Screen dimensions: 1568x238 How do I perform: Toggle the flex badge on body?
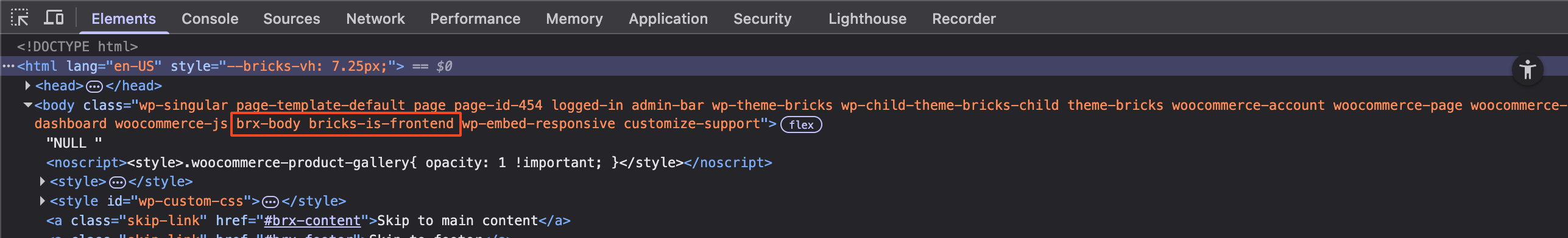(x=801, y=124)
